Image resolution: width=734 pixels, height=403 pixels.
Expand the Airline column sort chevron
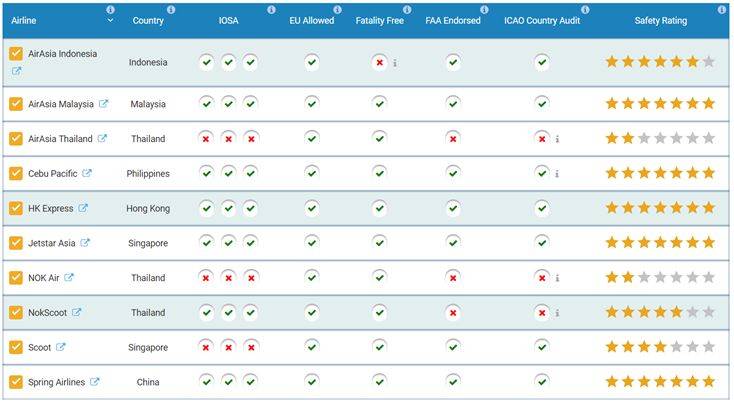(x=110, y=21)
